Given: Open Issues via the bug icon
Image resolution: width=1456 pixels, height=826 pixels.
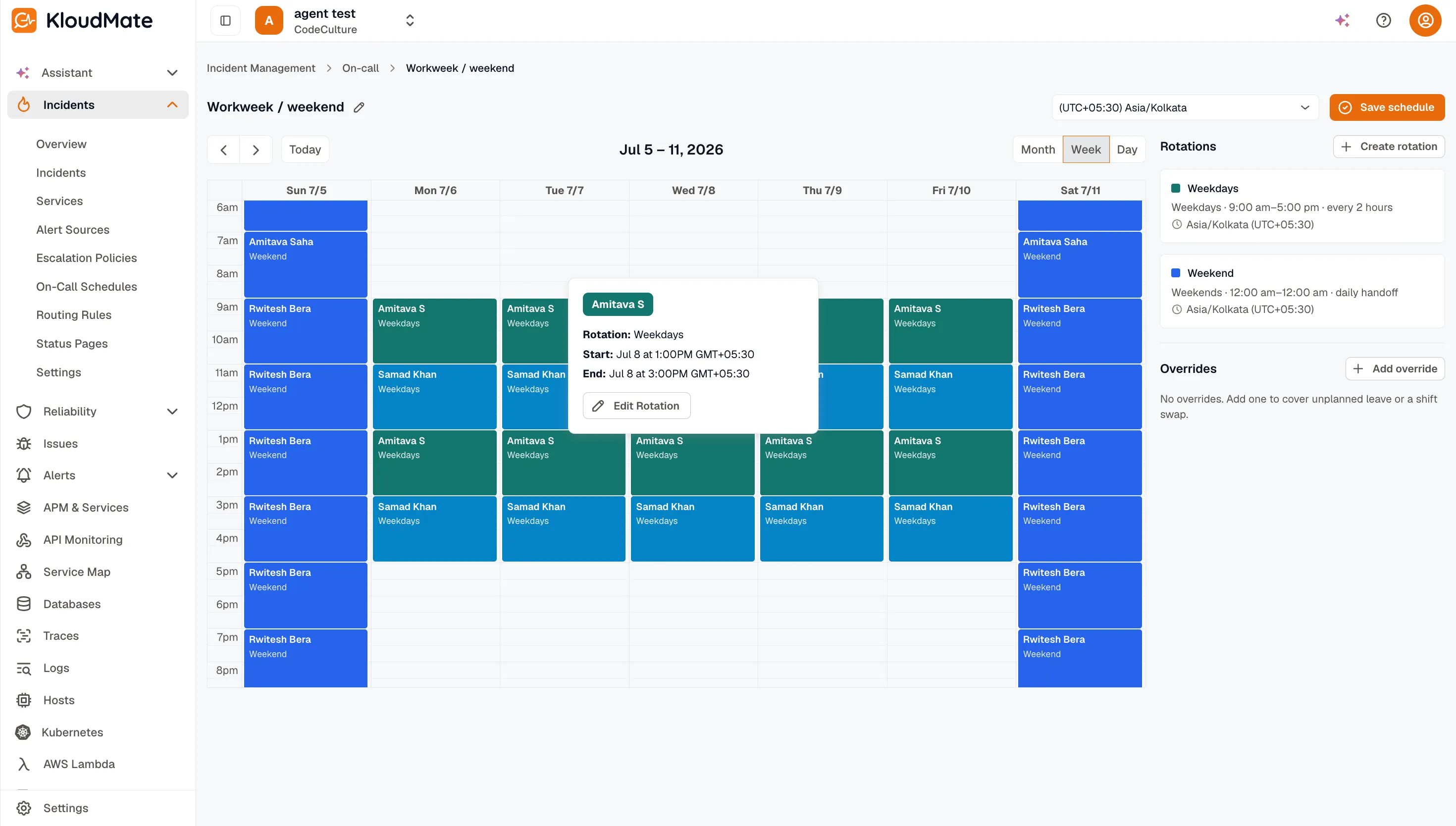Looking at the screenshot, I should (x=24, y=444).
